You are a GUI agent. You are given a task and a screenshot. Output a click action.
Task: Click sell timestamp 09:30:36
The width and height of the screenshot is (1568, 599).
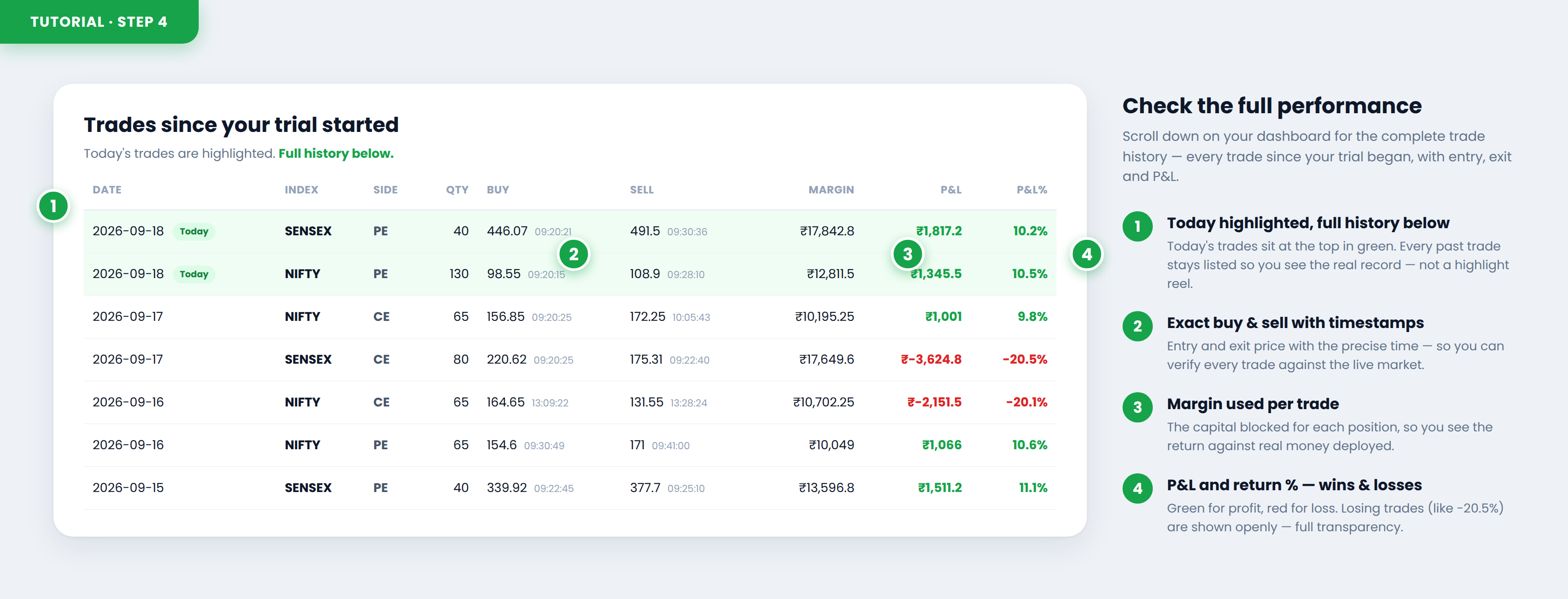687,232
